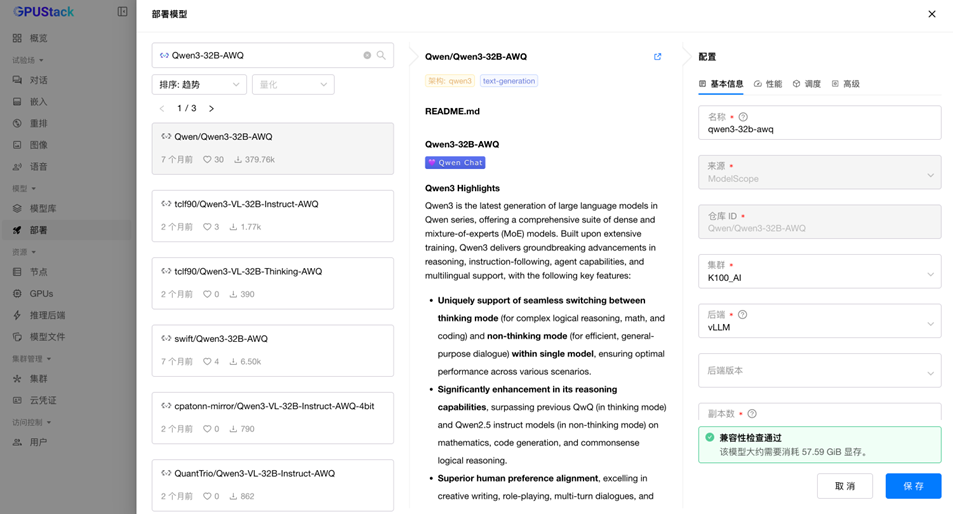Select QuantTrio/Qwen3-VL-32B-Instruct-AWQ model card
953x514 pixels.
(273, 485)
